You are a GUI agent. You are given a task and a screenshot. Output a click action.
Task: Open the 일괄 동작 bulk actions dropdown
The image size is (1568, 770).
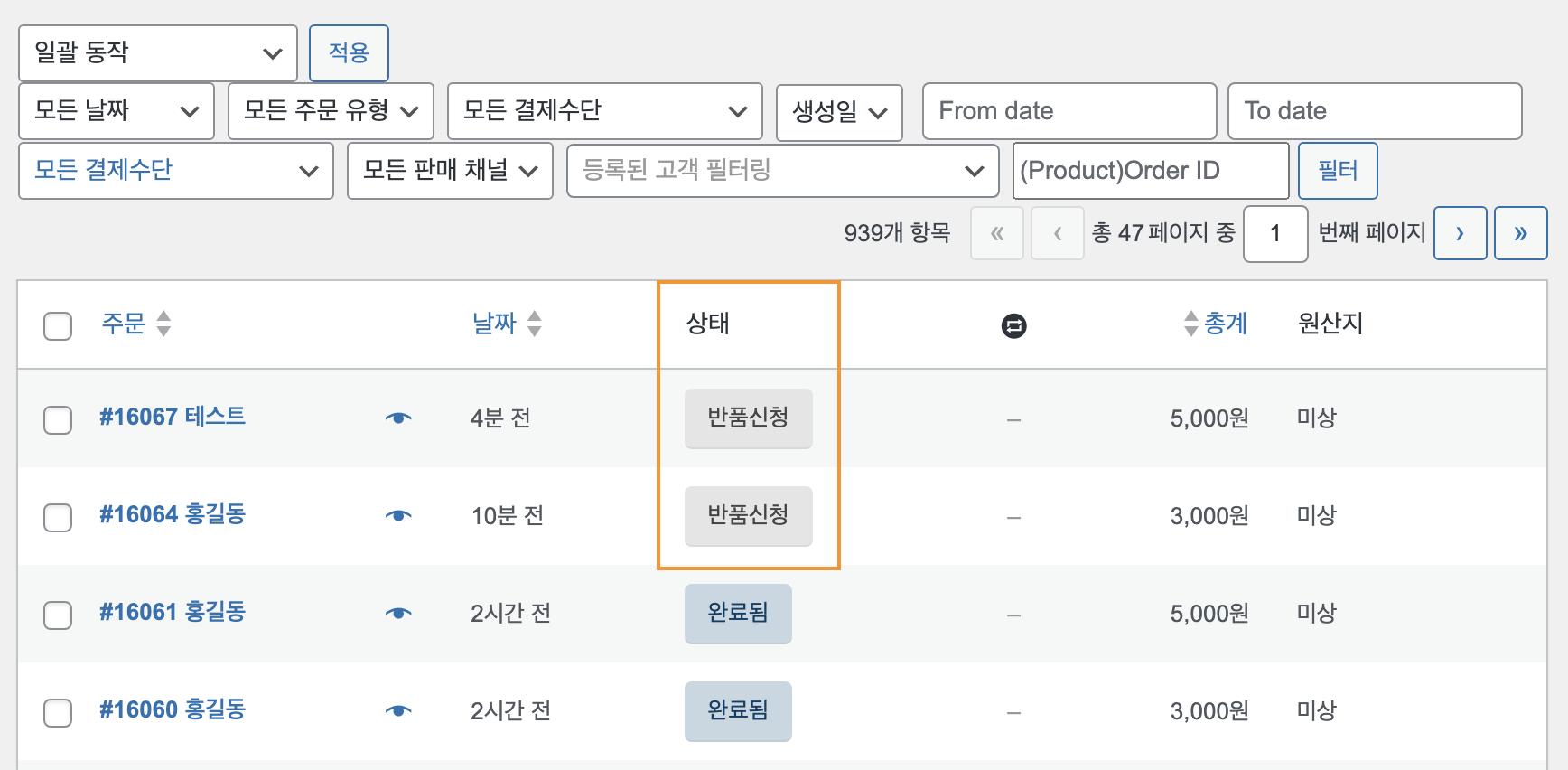158,52
